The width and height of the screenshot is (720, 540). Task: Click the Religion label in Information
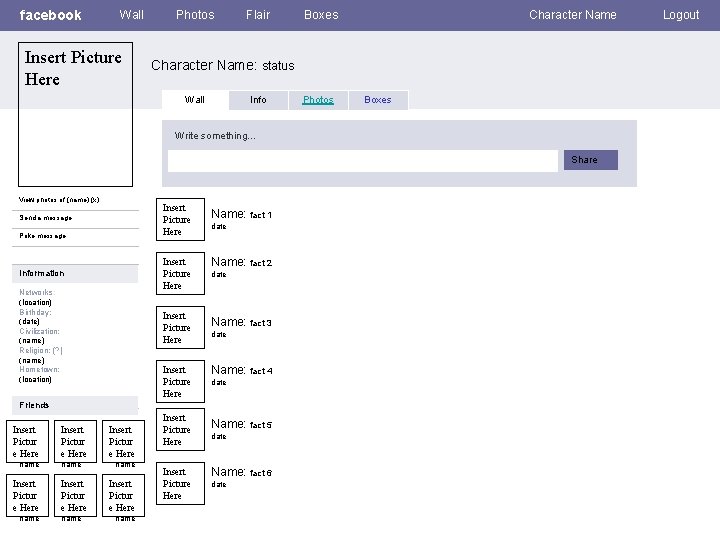[41, 350]
